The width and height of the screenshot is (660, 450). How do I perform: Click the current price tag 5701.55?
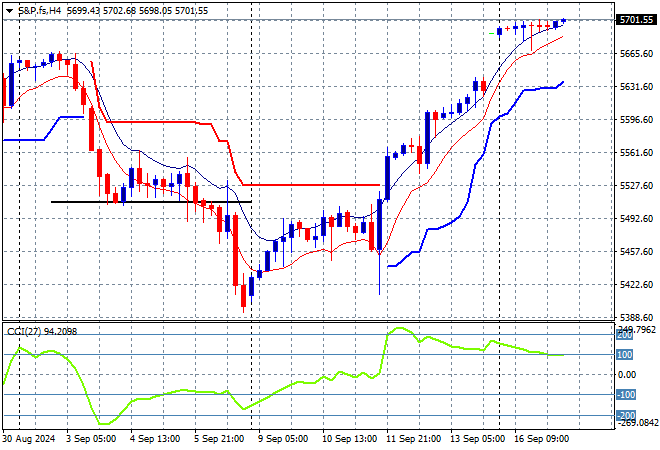point(637,20)
